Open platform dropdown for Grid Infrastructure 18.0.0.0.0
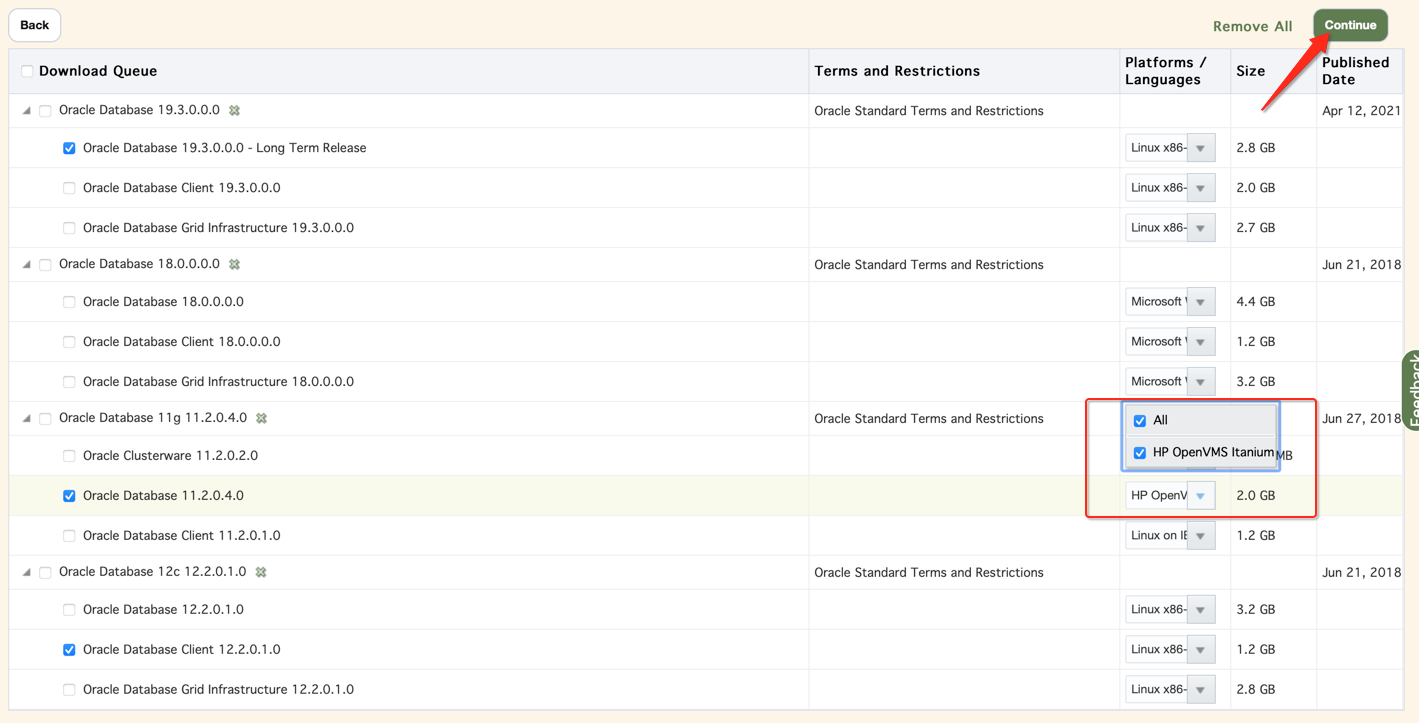The height and width of the screenshot is (723, 1419). click(1201, 382)
